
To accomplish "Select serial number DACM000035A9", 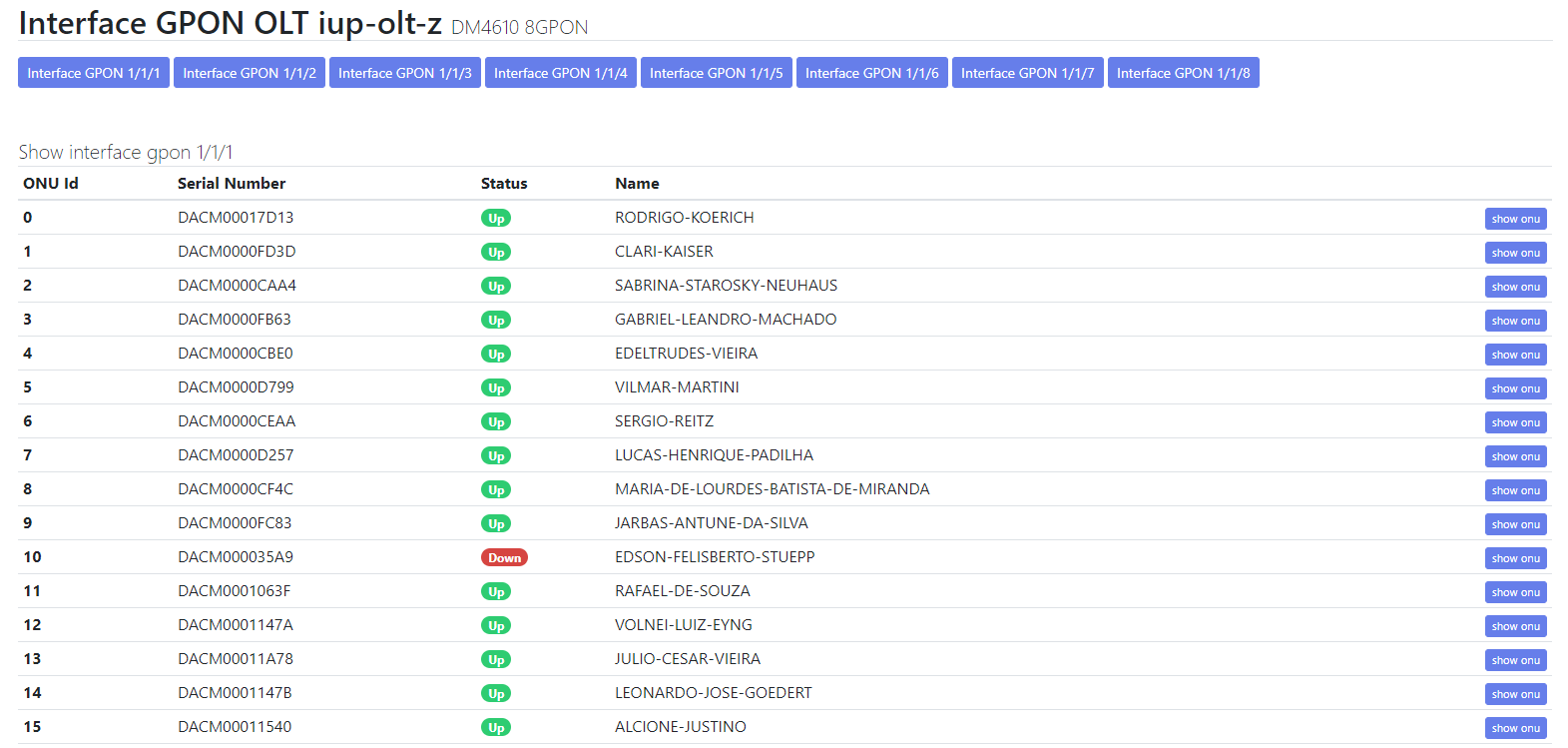I will click(x=236, y=557).
